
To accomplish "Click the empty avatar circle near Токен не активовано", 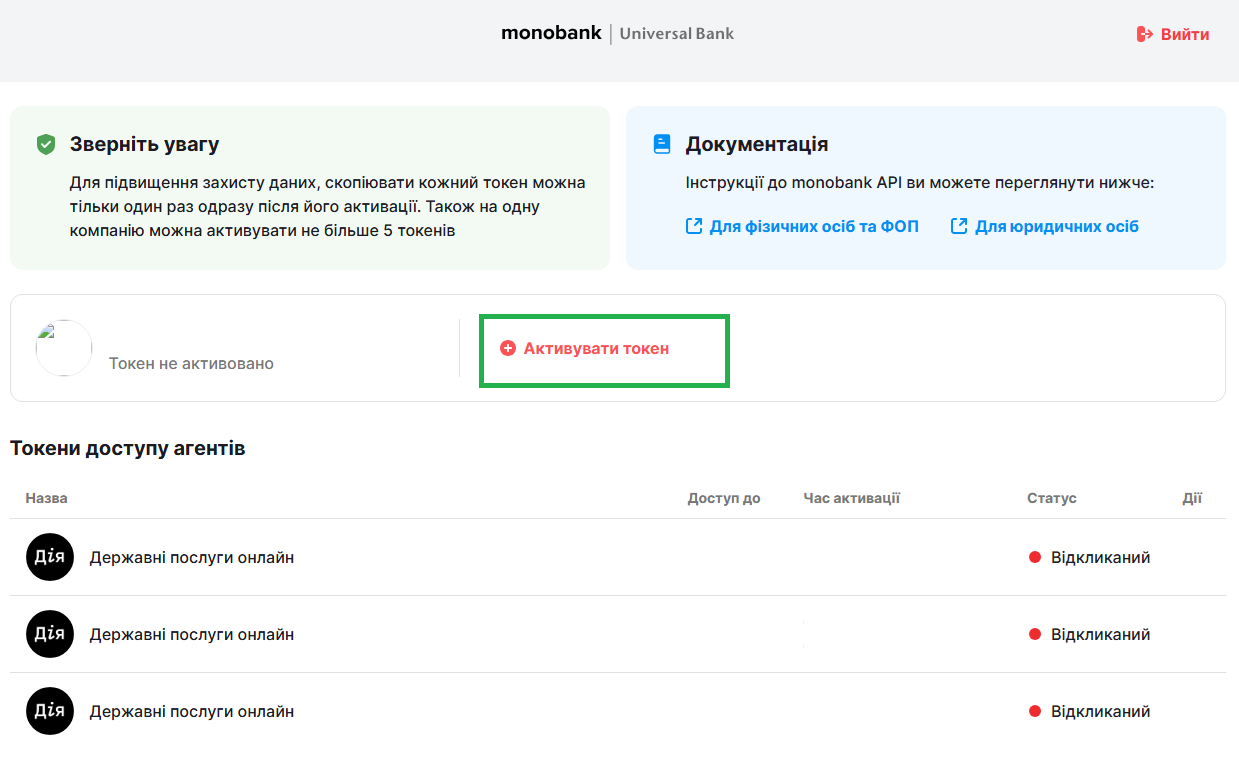I will coord(63,348).
